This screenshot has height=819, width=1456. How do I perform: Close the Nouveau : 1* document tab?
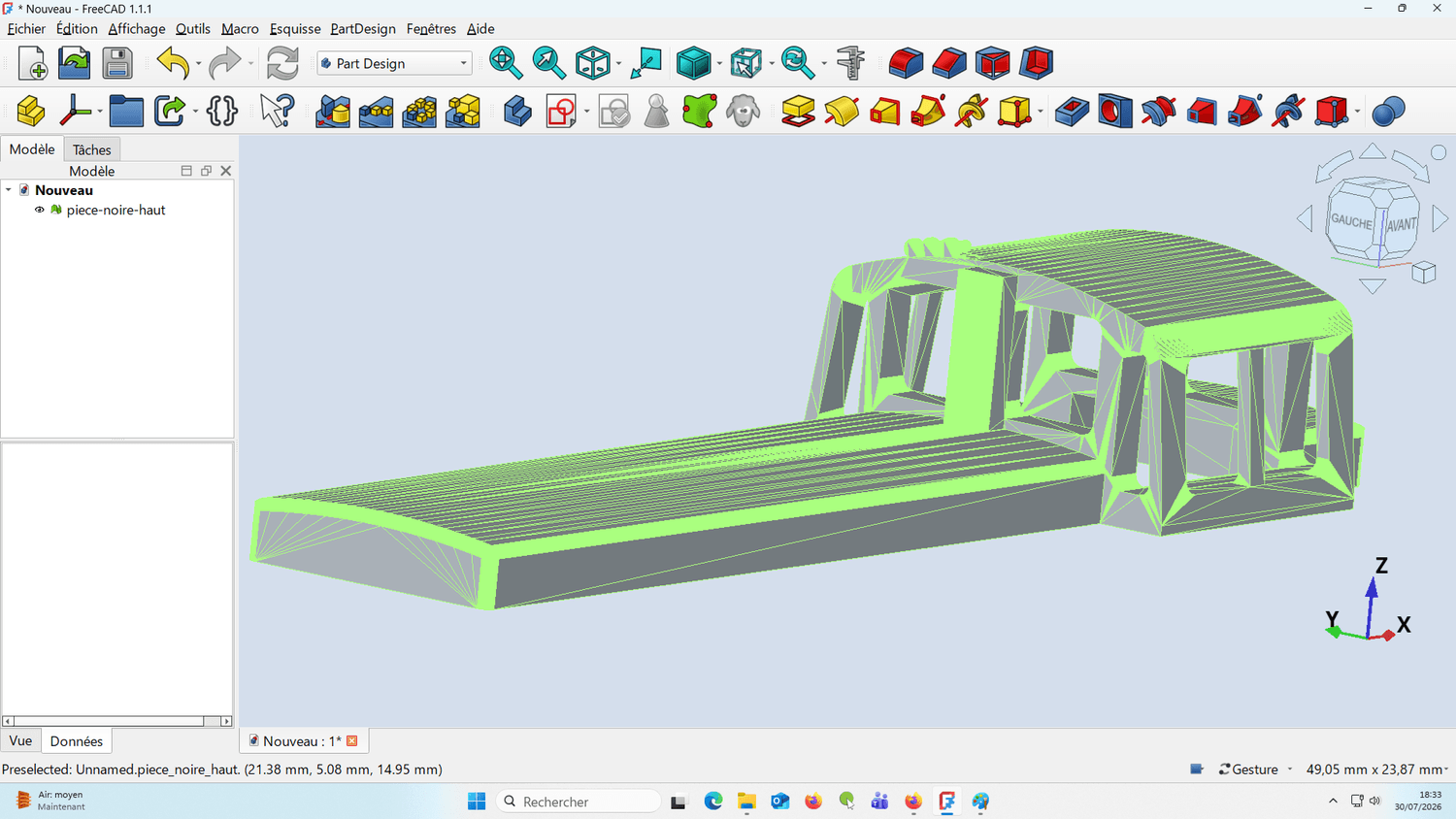(352, 741)
